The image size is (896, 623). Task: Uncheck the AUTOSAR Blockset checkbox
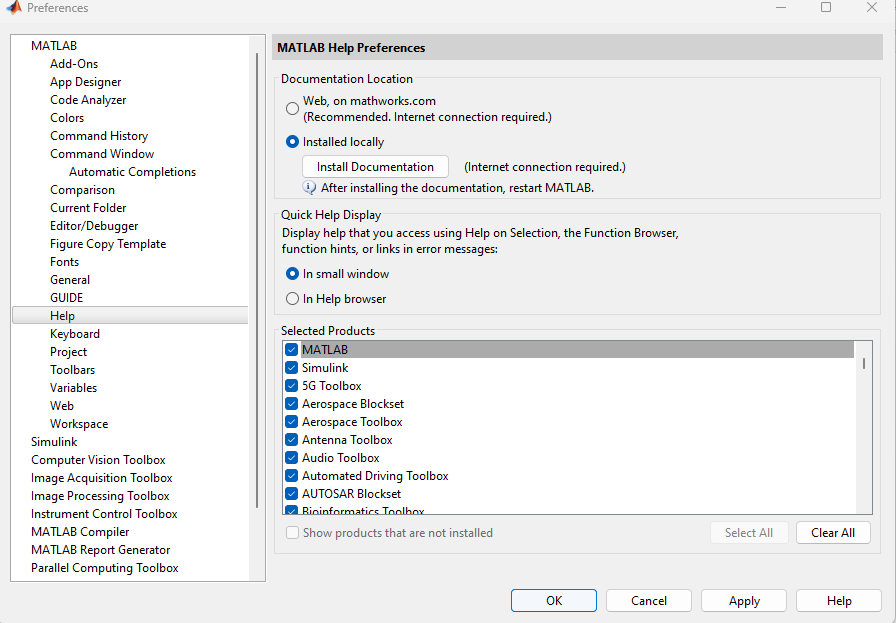point(291,494)
